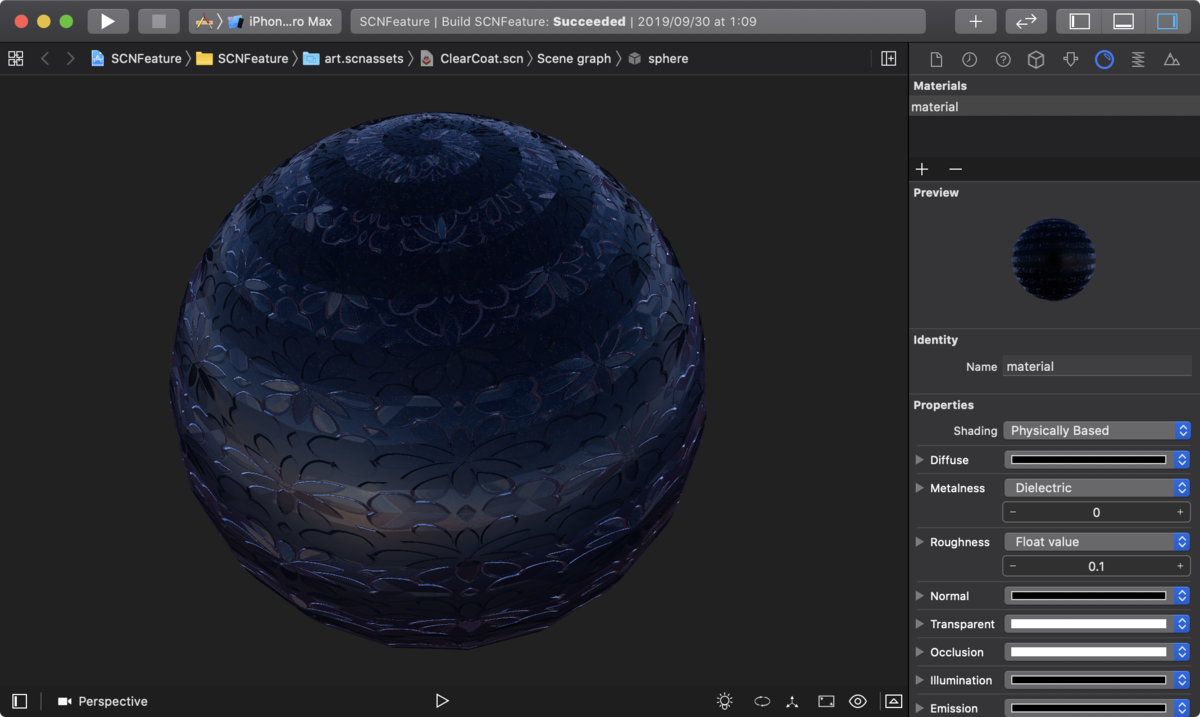Open the Node inspector cube icon
Viewport: 1200px width, 717px height.
[1036, 60]
